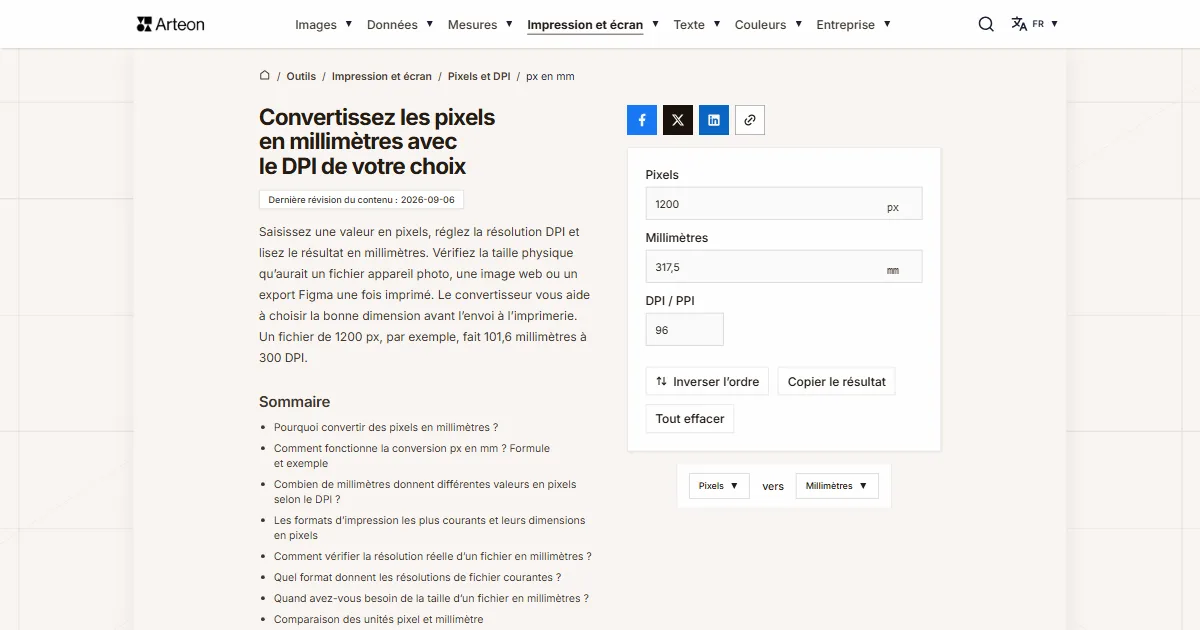Copy the page link icon
Viewport: 1200px width, 630px height.
click(750, 120)
